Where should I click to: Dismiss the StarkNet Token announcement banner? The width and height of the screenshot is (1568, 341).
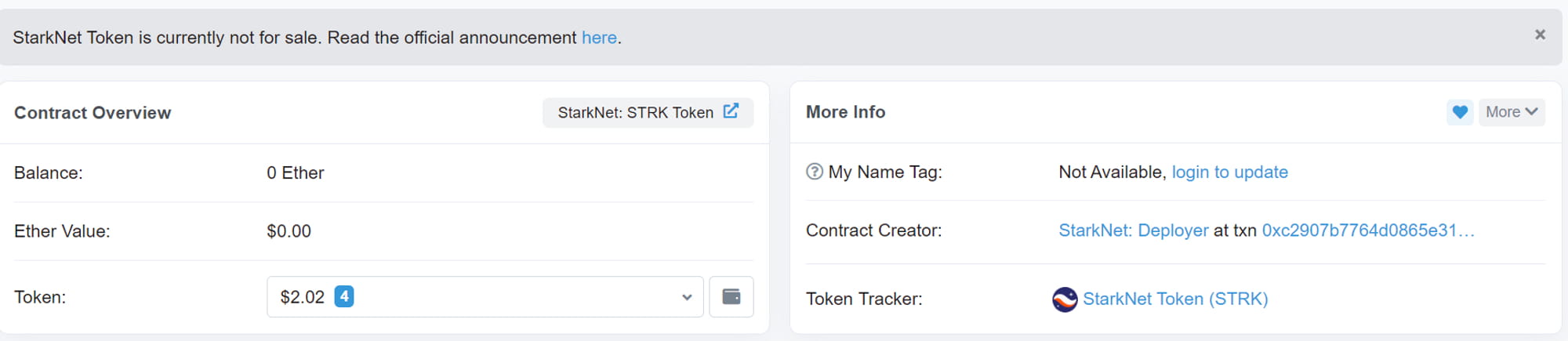1540,34
